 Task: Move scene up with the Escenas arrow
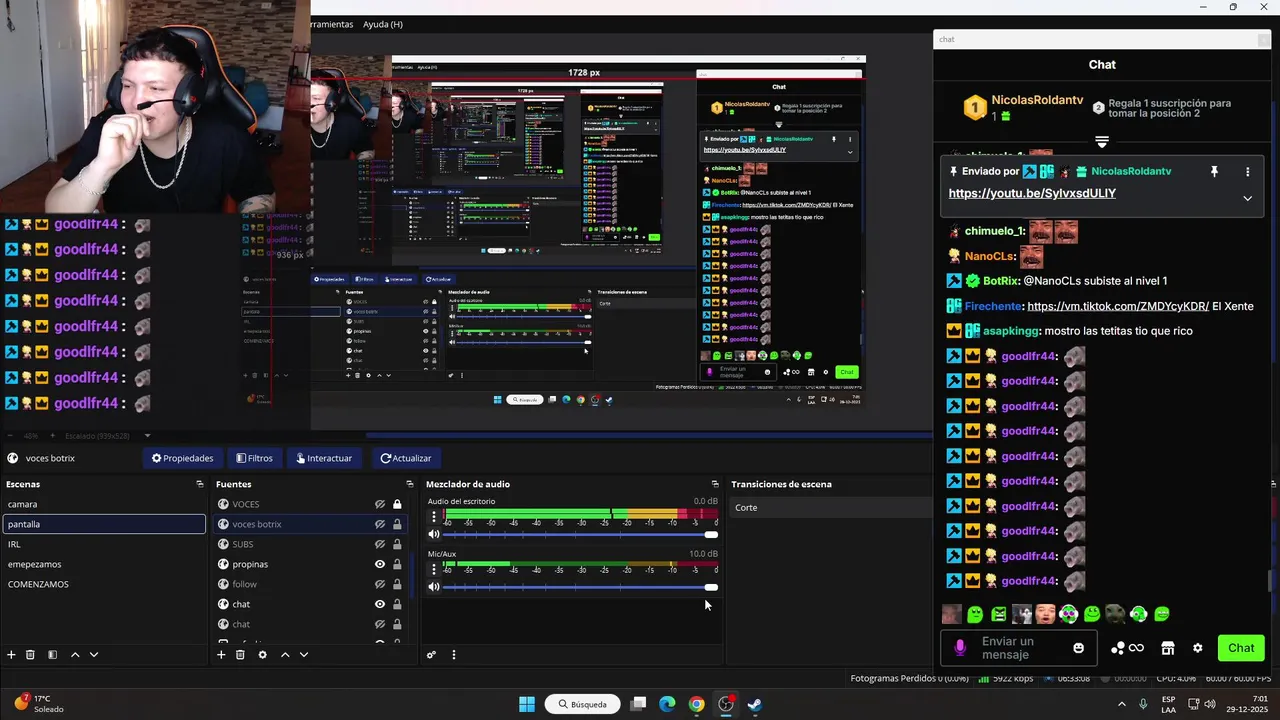(x=75, y=655)
